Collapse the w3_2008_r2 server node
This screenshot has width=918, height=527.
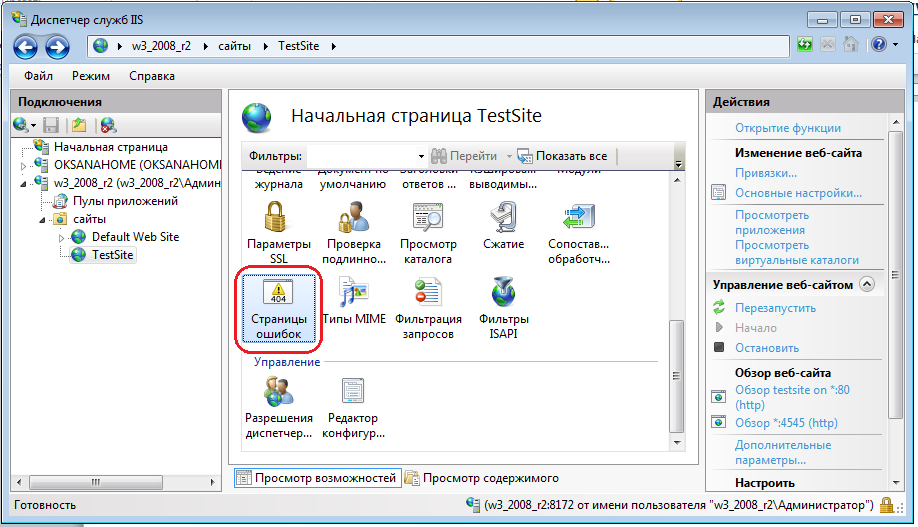click(23, 184)
